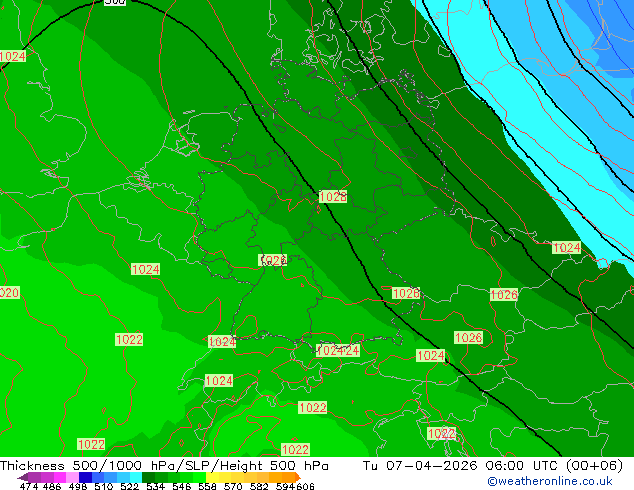Click the '594' legend value

pyautogui.click(x=285, y=486)
